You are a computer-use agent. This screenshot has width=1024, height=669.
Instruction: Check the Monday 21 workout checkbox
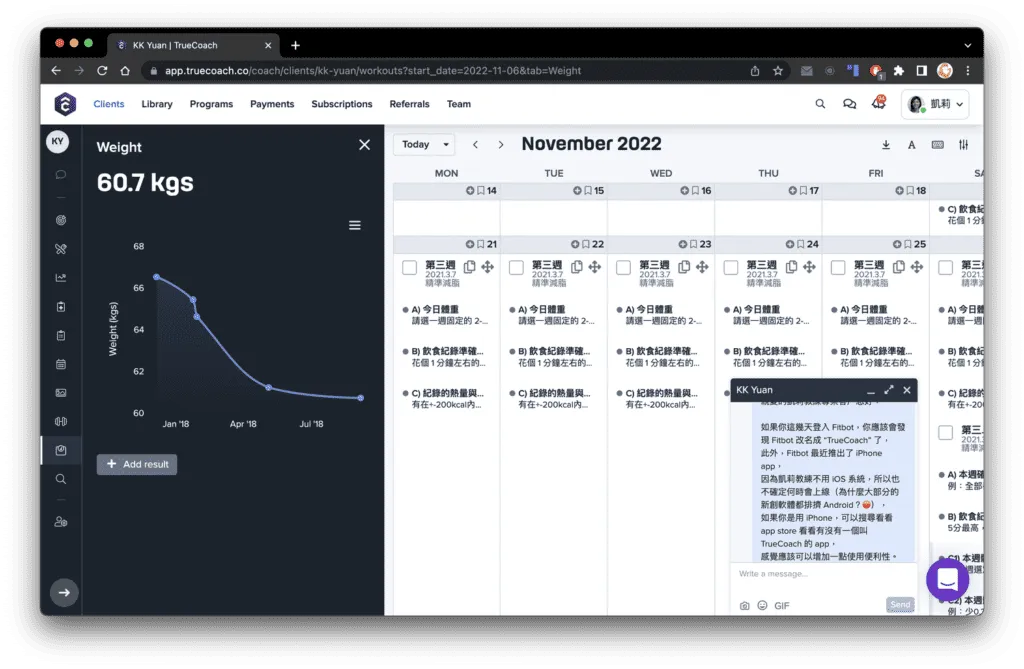coord(409,268)
